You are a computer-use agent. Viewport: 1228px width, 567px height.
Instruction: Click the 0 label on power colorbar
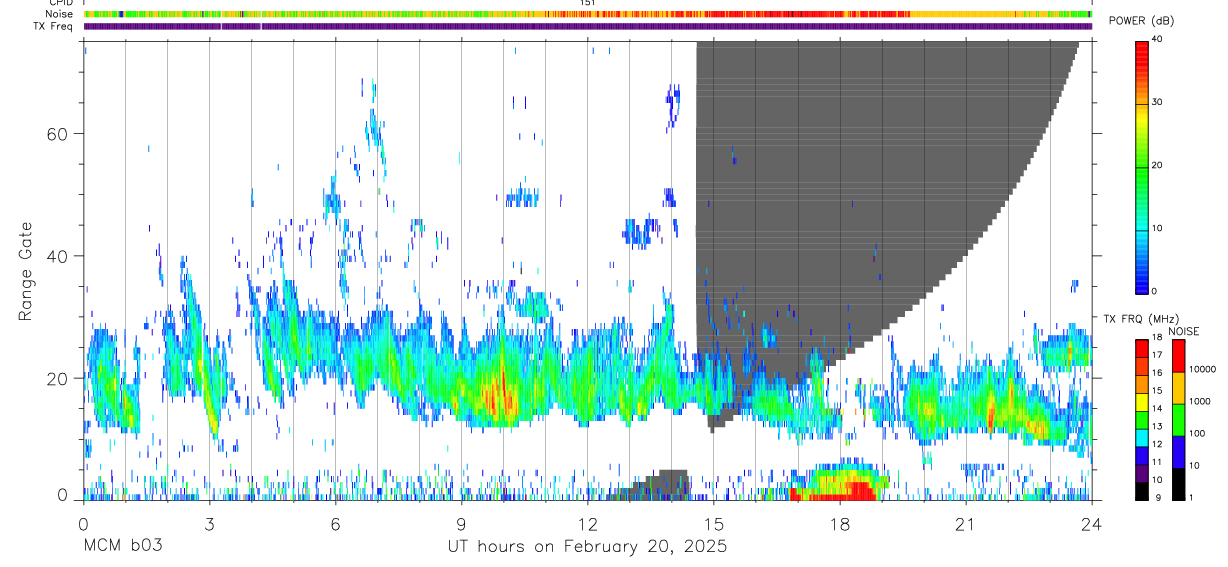click(1153, 291)
